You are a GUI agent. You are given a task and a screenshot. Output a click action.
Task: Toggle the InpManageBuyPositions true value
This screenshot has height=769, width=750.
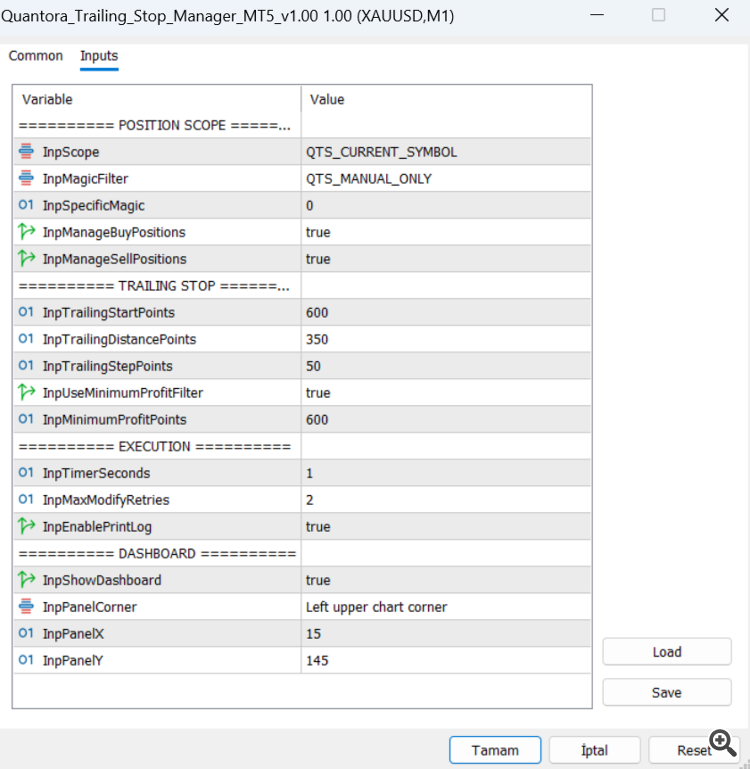point(446,232)
